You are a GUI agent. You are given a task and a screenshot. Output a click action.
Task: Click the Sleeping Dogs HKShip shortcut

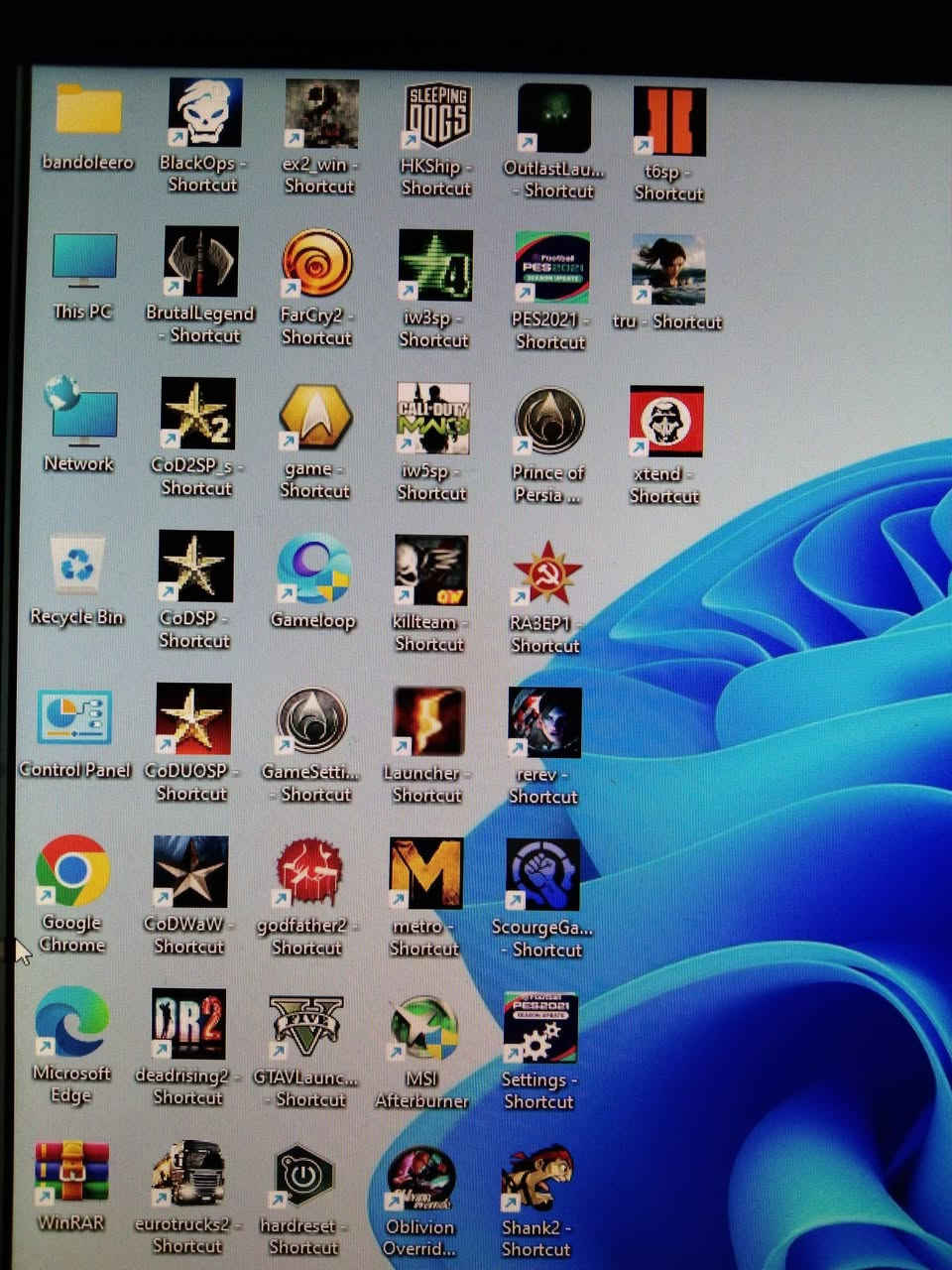click(x=436, y=117)
